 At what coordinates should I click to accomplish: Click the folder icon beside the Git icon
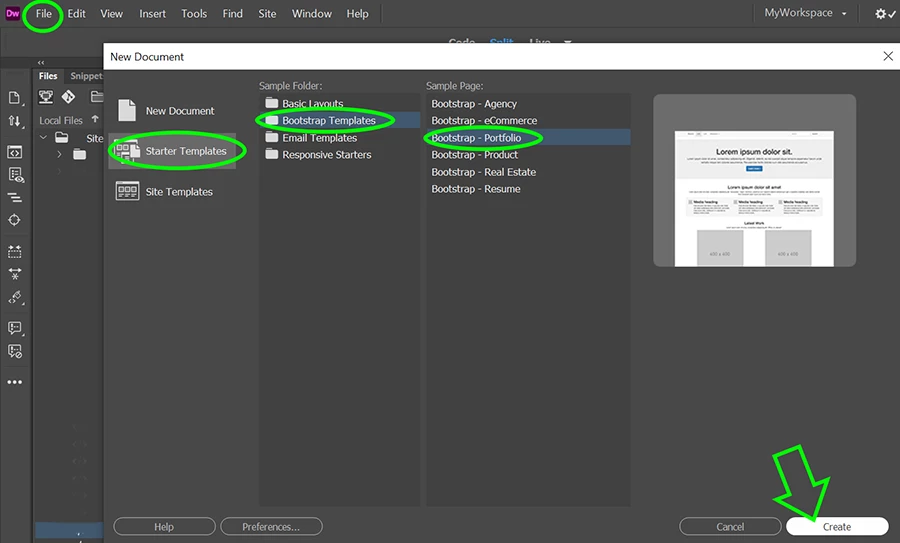pyautogui.click(x=97, y=96)
